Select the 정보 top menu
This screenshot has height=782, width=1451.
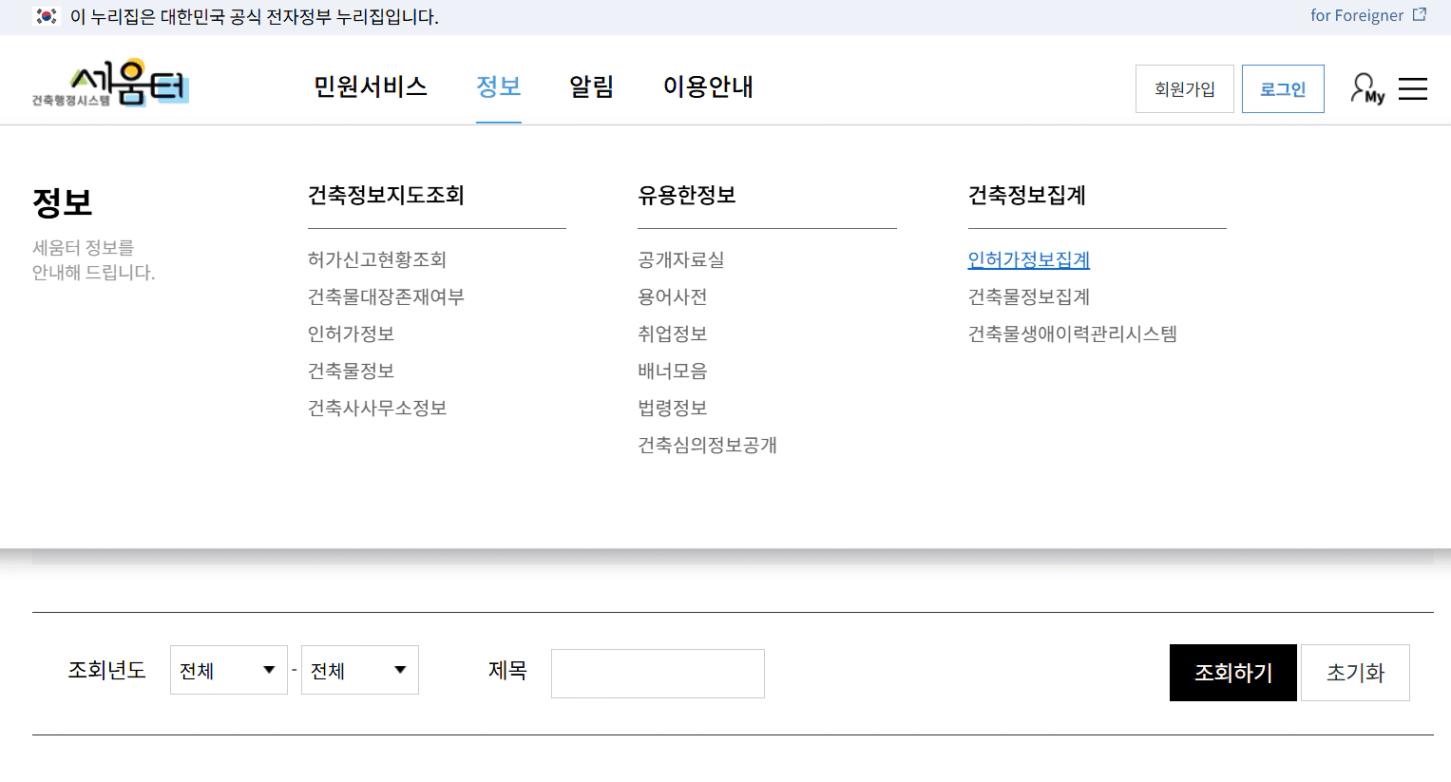498,87
